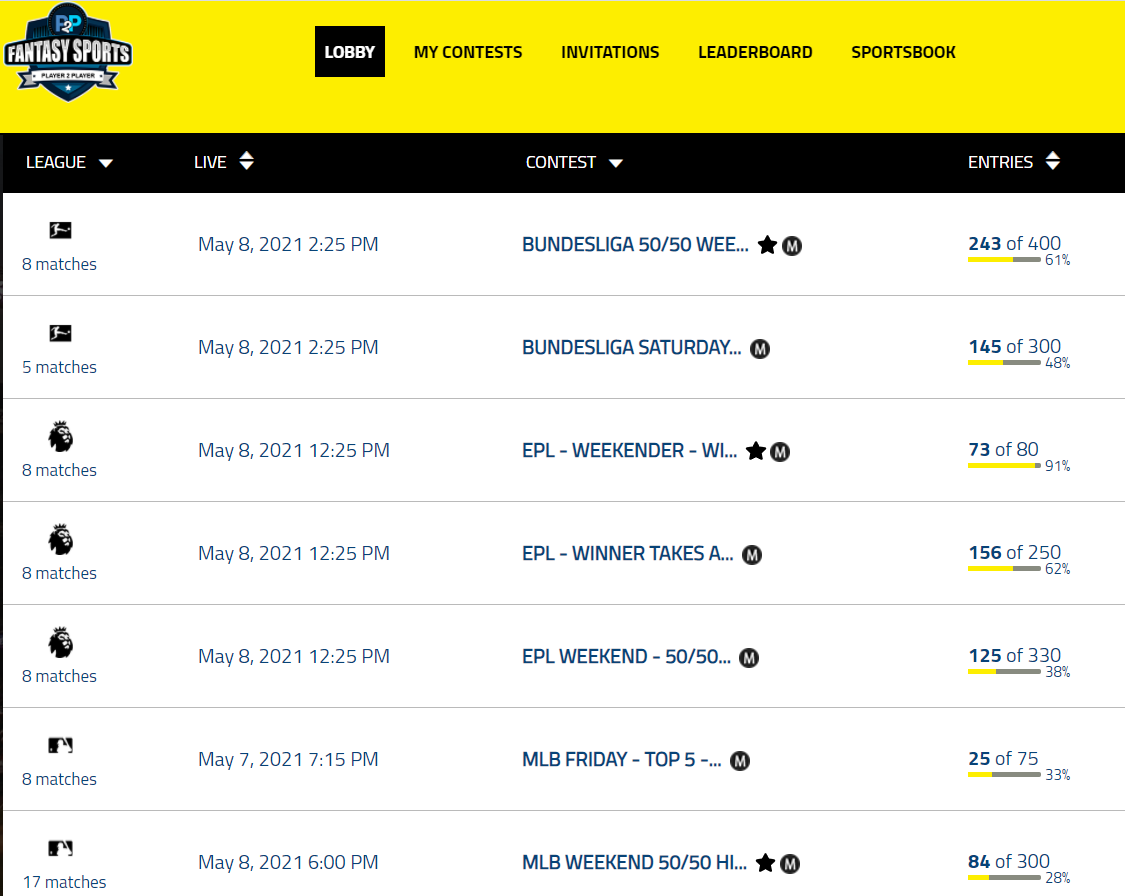Click the M badge beside Bundesliga Saturday contest

760,348
